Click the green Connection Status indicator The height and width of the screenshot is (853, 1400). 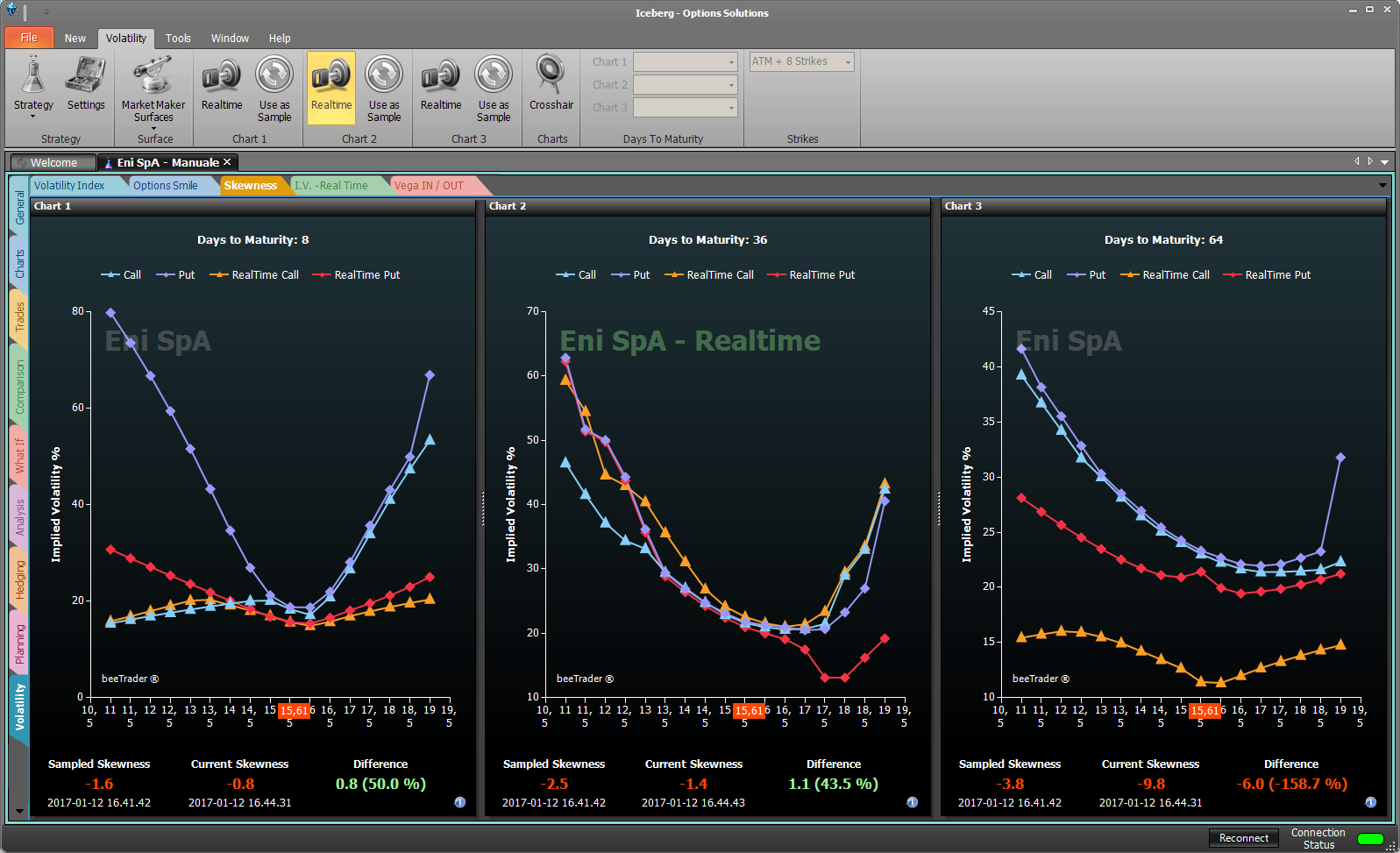1369,839
